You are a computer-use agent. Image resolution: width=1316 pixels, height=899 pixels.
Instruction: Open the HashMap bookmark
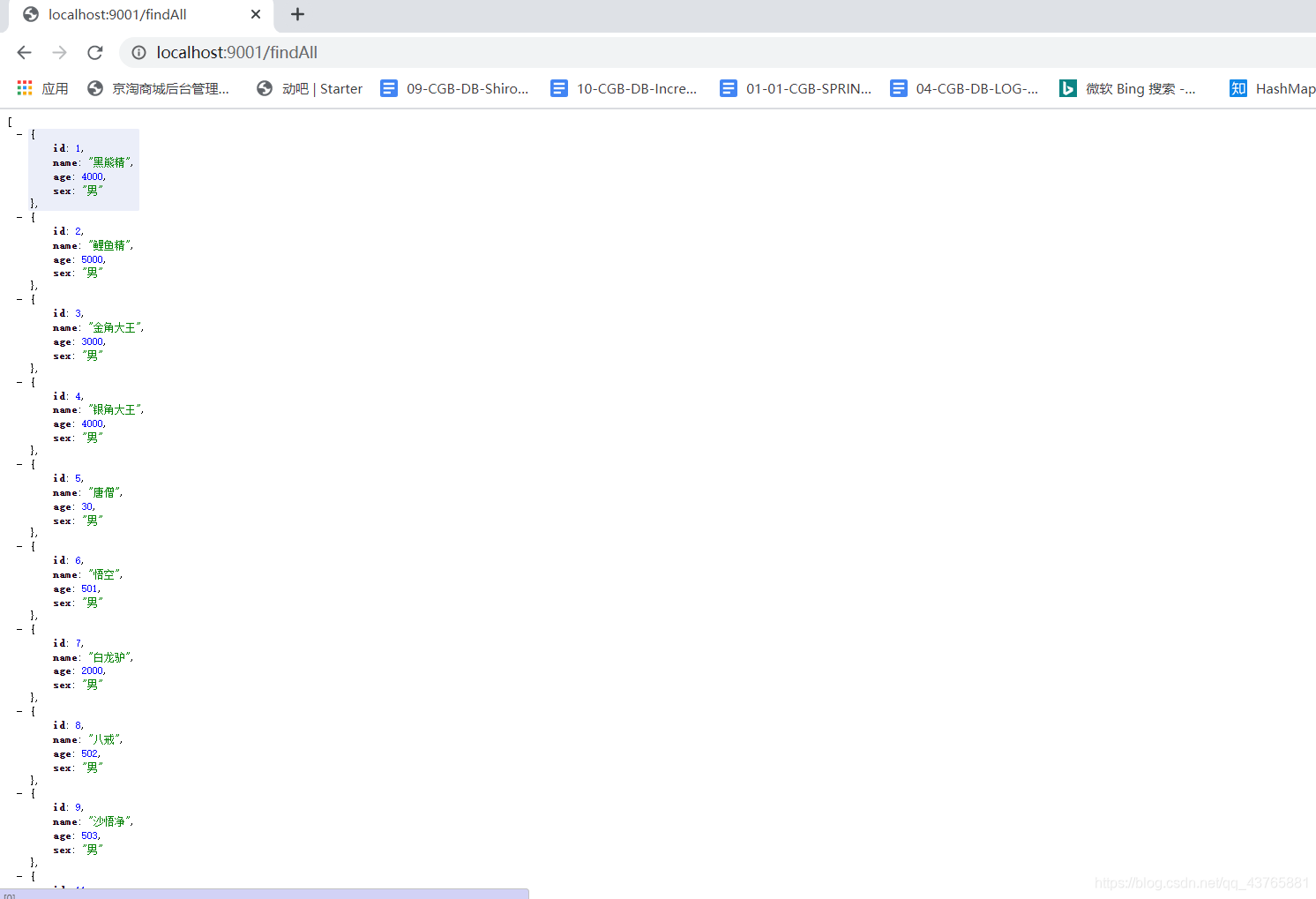1273,88
